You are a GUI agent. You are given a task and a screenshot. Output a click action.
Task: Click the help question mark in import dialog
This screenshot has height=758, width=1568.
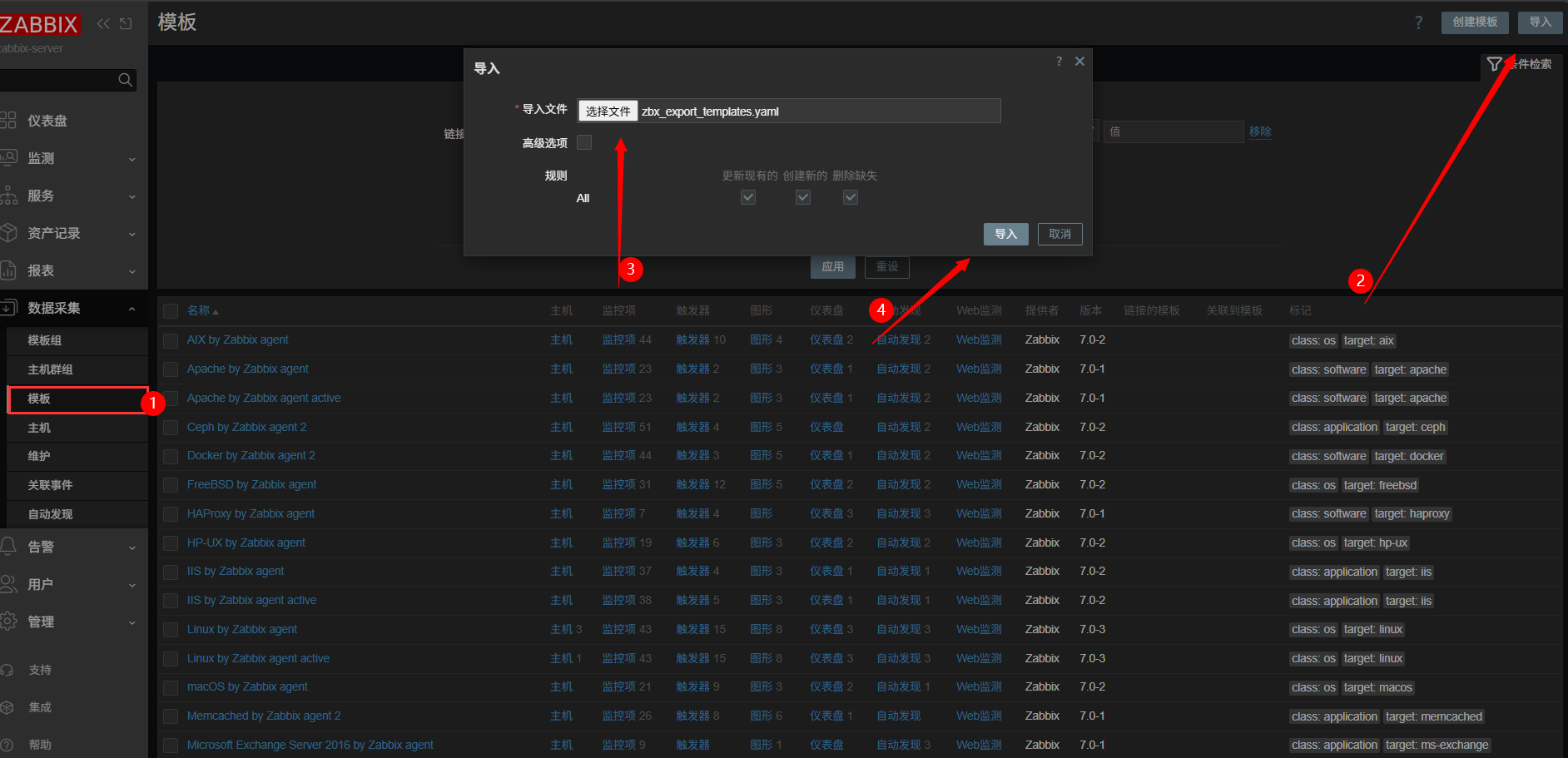(1059, 62)
